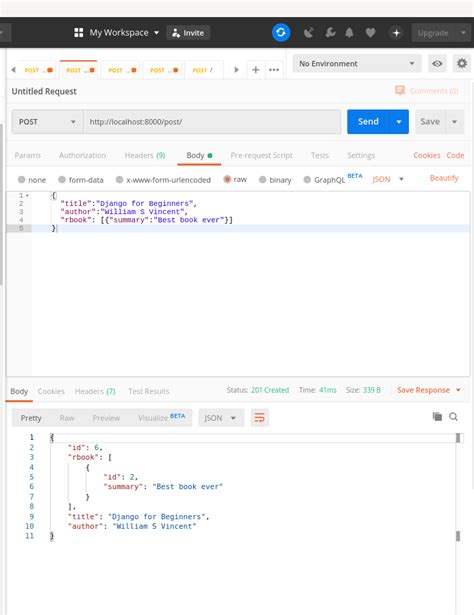The width and height of the screenshot is (474, 615).
Task: Open the notifications bell icon
Action: click(349, 33)
